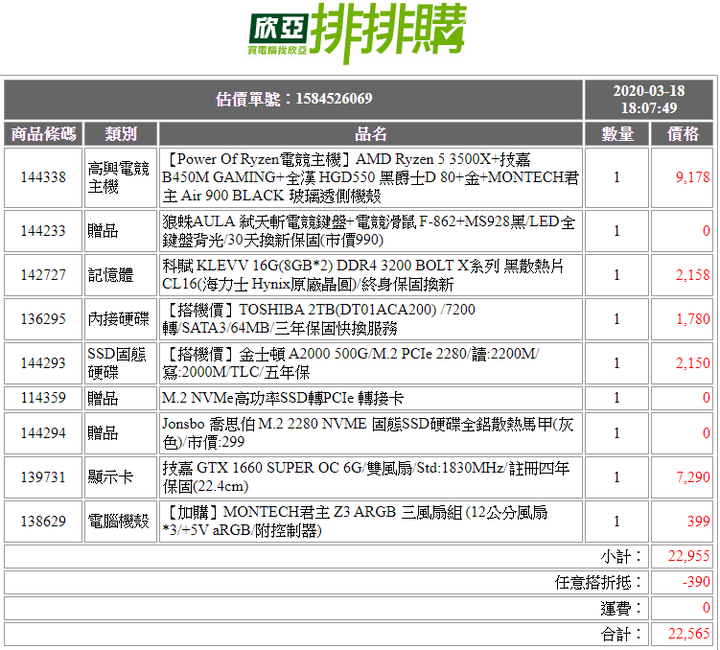Click the 運費 label
Screen dimensions: 720x650
[621, 609]
